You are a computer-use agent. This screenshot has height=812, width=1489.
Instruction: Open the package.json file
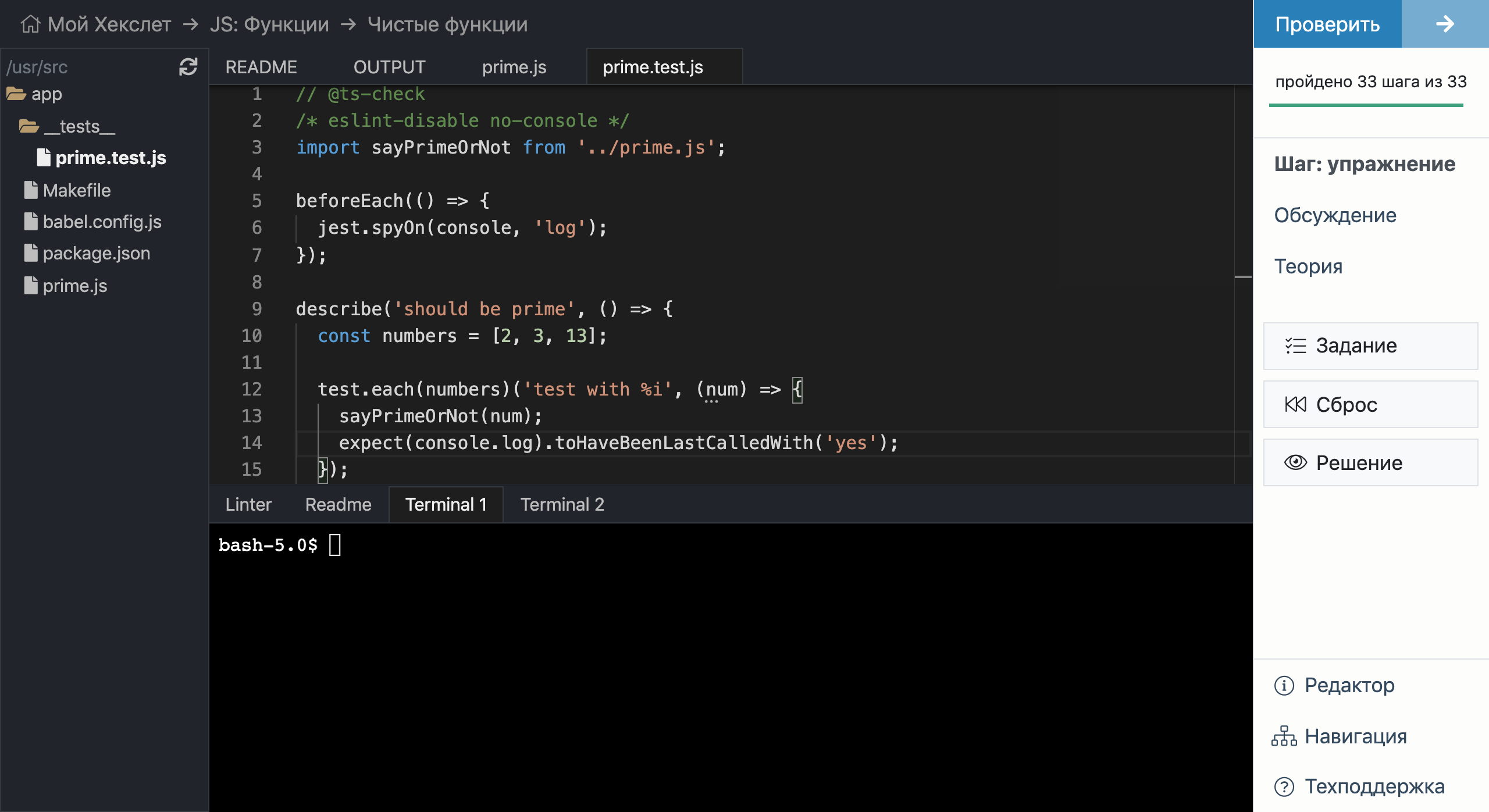click(97, 253)
